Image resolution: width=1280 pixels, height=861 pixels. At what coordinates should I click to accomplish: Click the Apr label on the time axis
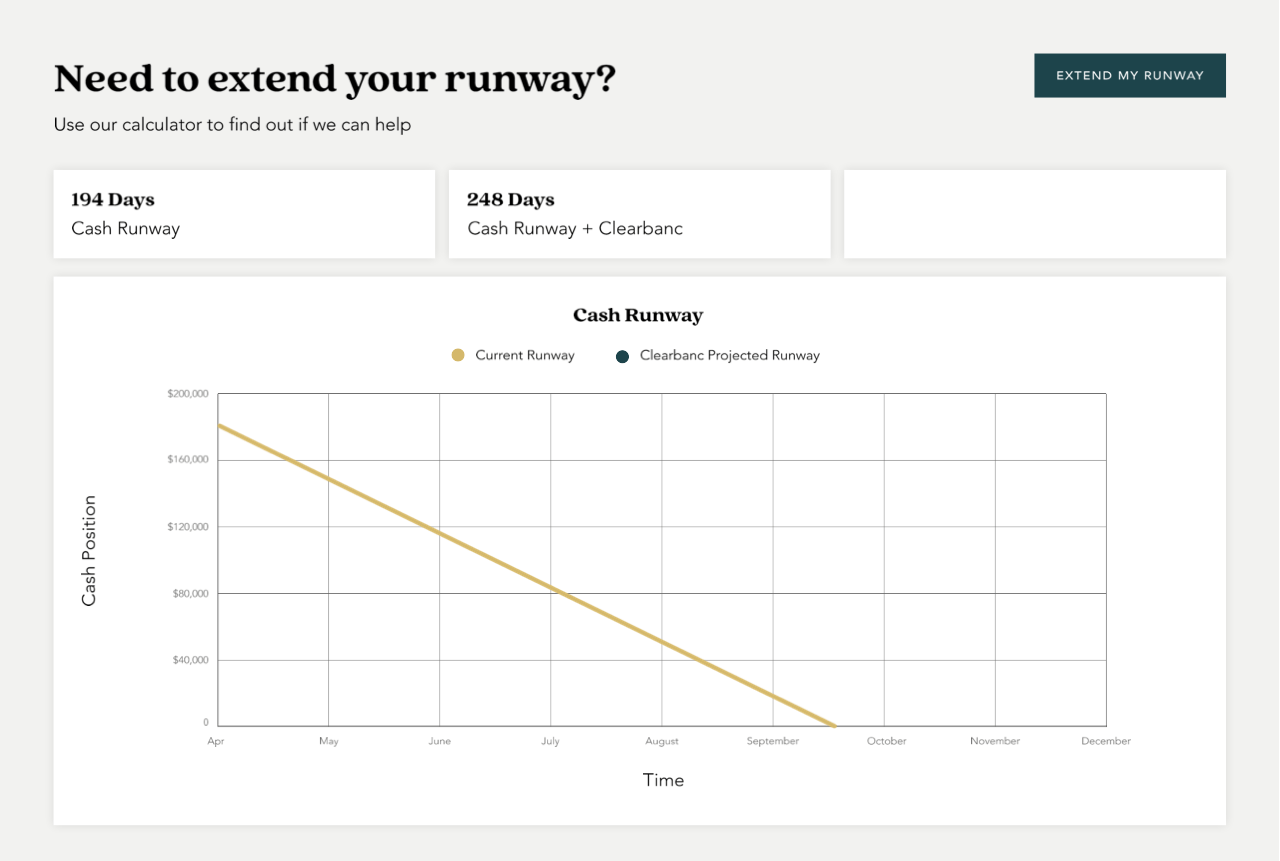pyautogui.click(x=216, y=741)
